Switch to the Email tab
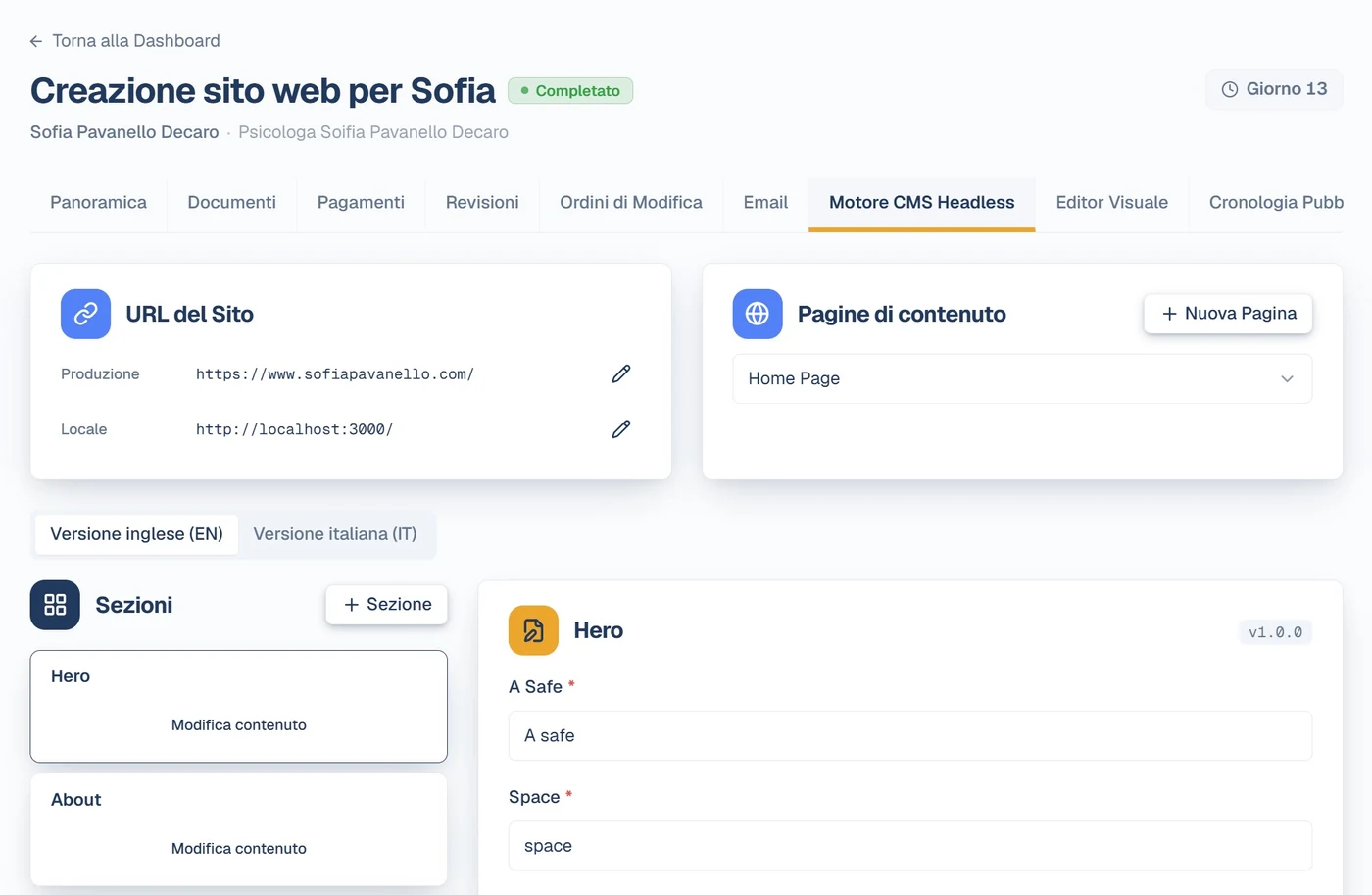This screenshot has height=895, width=1372. point(765,203)
